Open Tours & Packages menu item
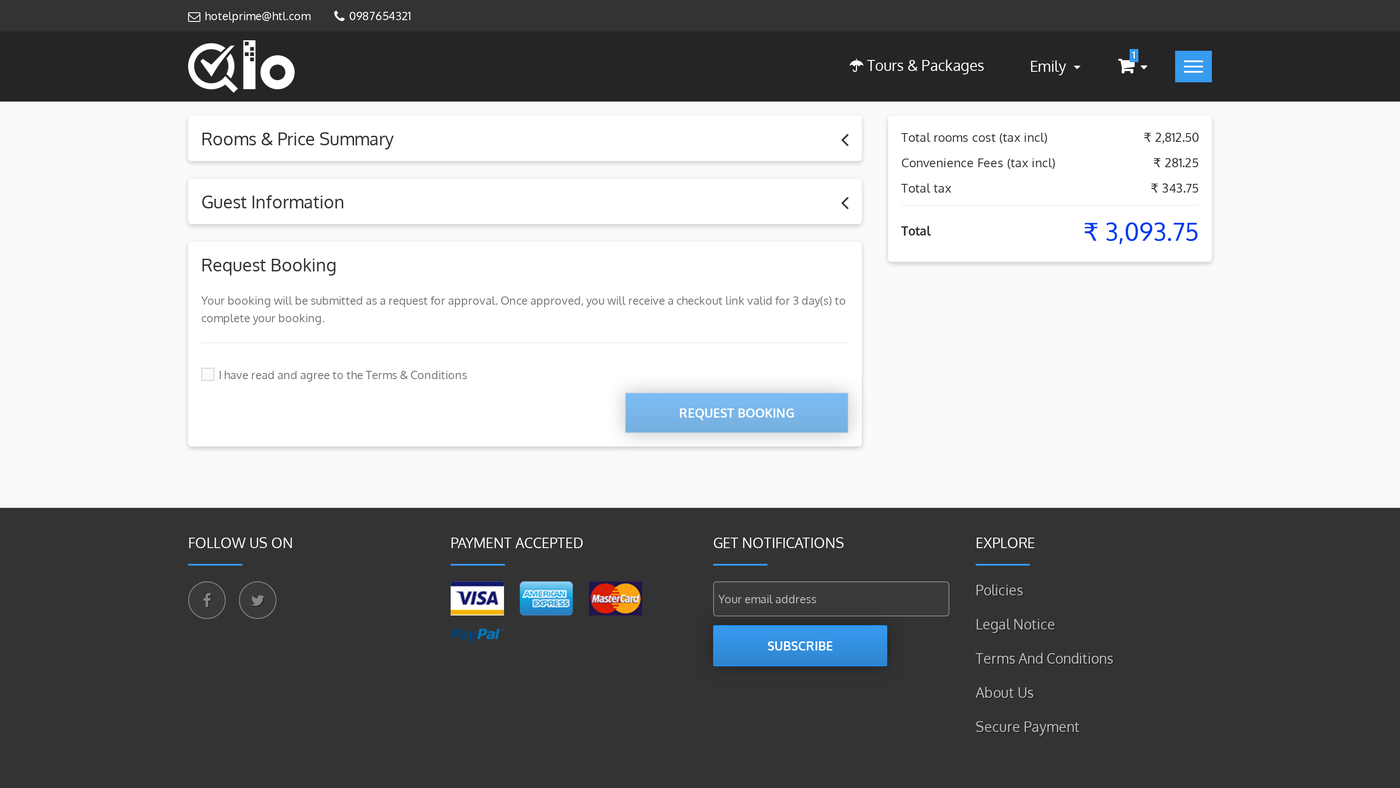The width and height of the screenshot is (1400, 788). click(917, 66)
